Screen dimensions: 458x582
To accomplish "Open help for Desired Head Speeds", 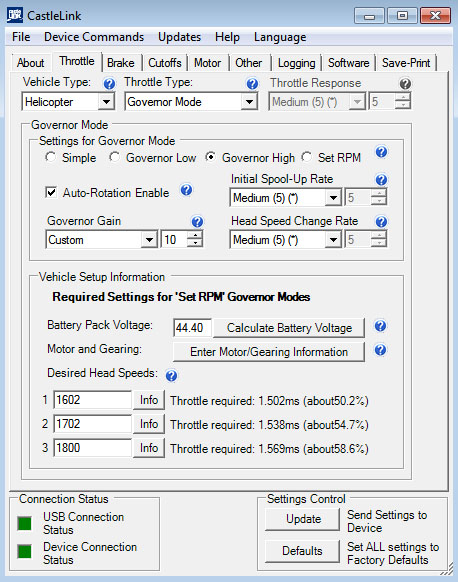I will 171,375.
